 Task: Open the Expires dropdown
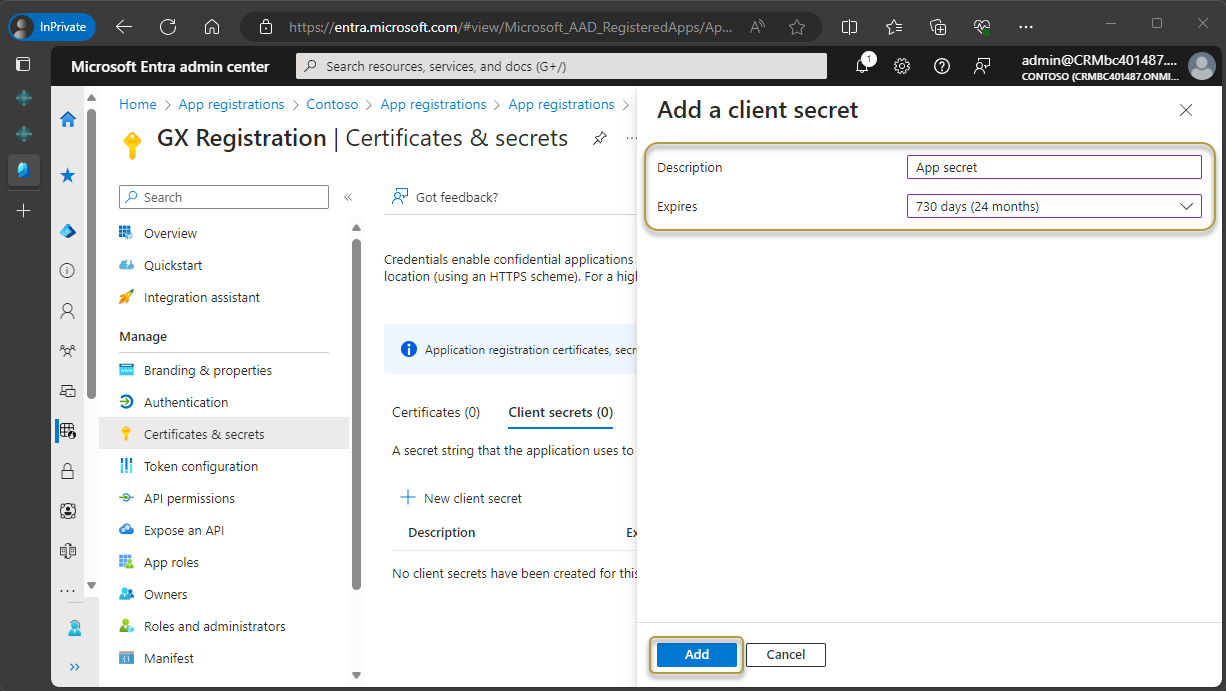click(1053, 207)
